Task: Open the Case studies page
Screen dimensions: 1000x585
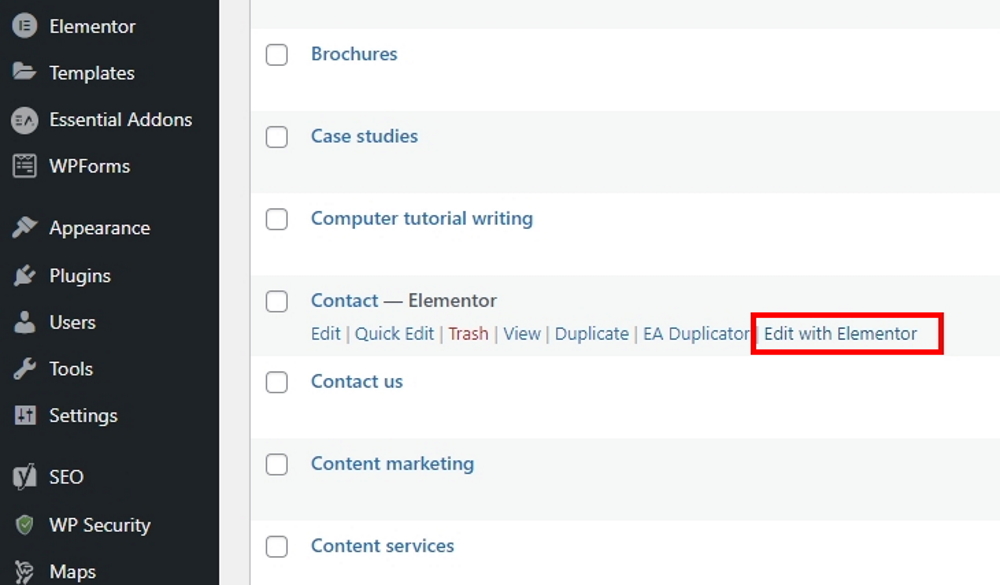Action: 364,136
